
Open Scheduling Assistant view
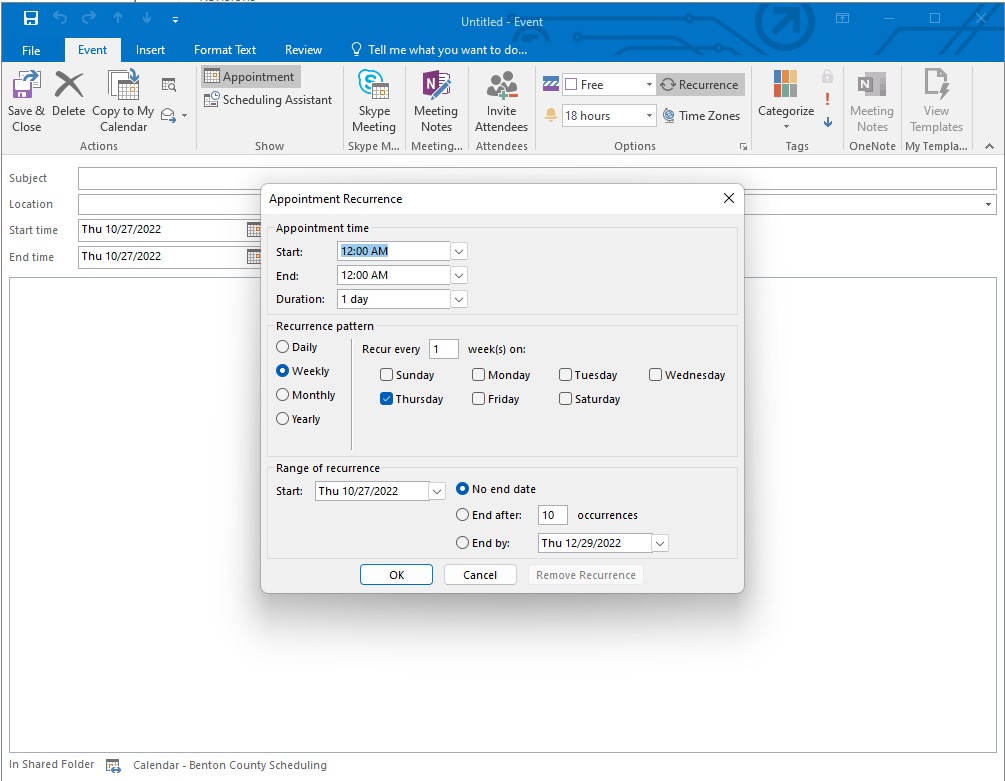click(x=268, y=100)
